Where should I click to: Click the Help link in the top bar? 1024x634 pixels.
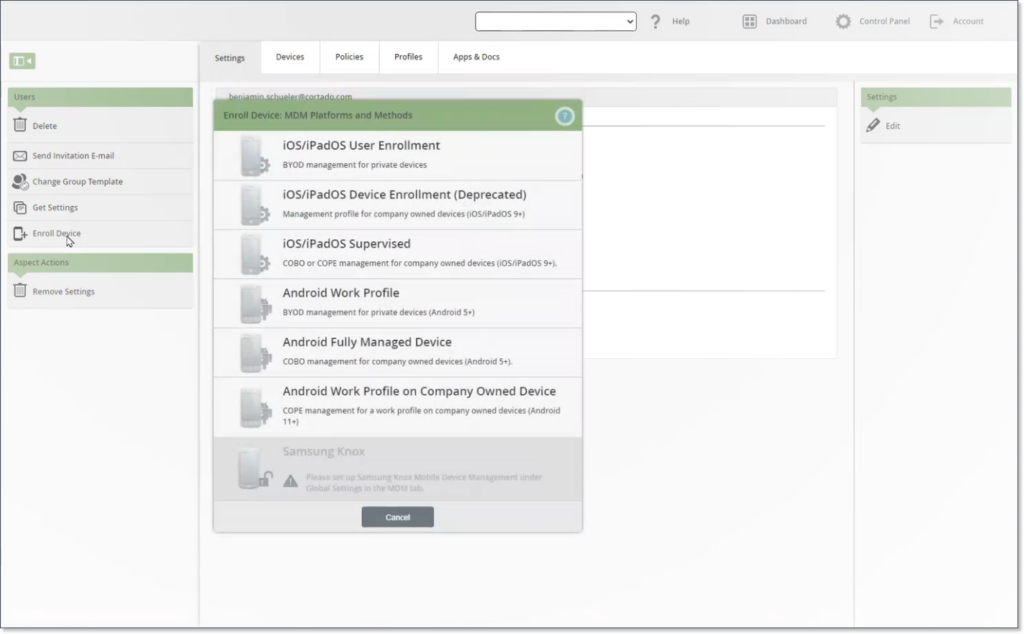click(x=680, y=22)
